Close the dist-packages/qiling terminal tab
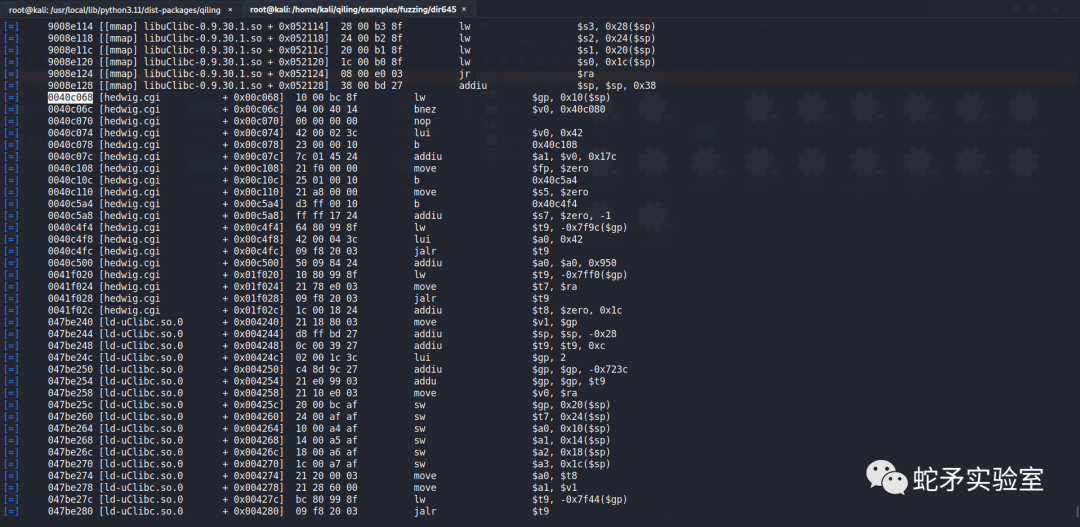The image size is (1080, 527). (x=230, y=10)
